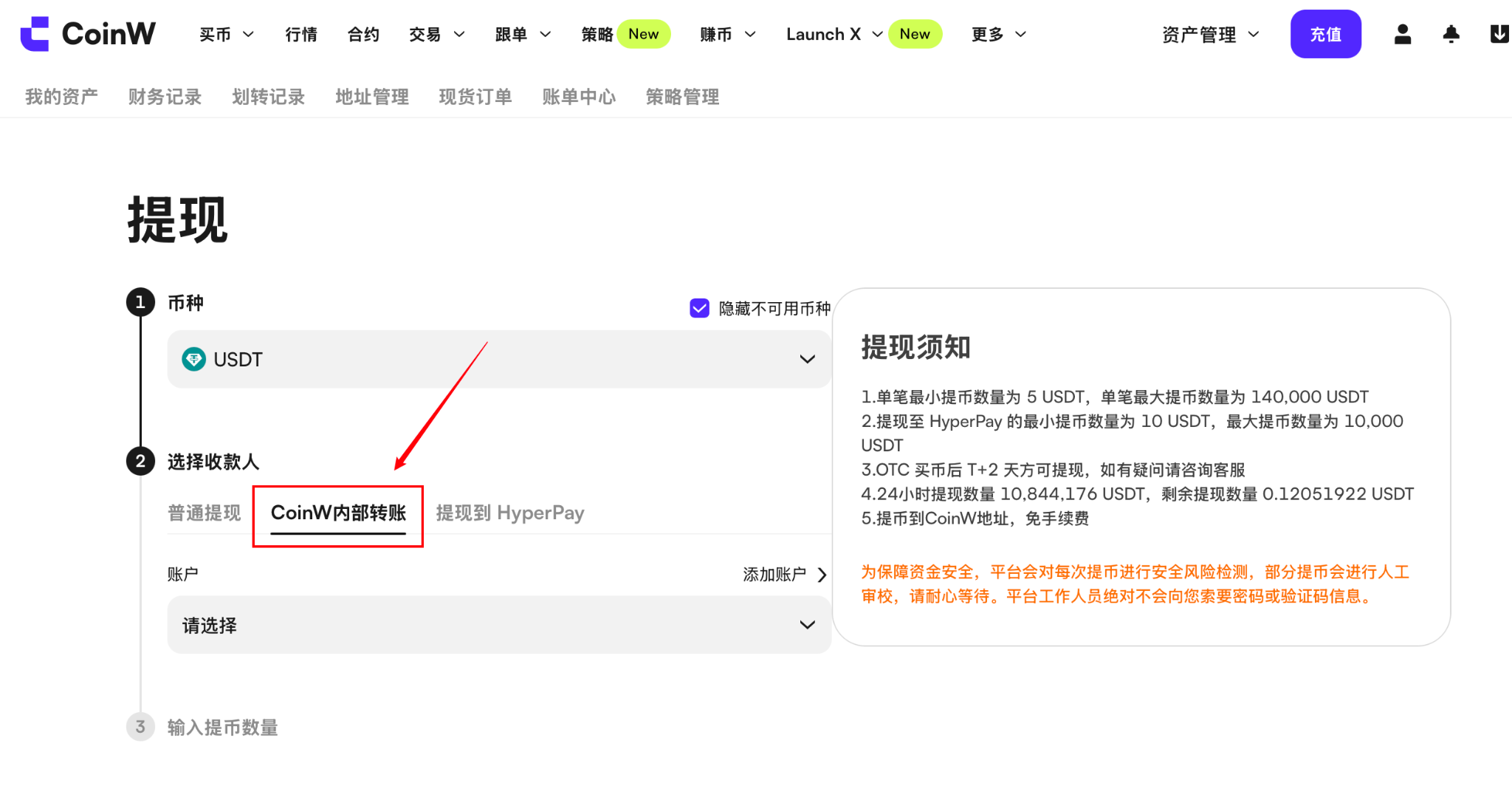Go to 地址管理 tab
The image size is (1512, 797).
click(x=372, y=97)
